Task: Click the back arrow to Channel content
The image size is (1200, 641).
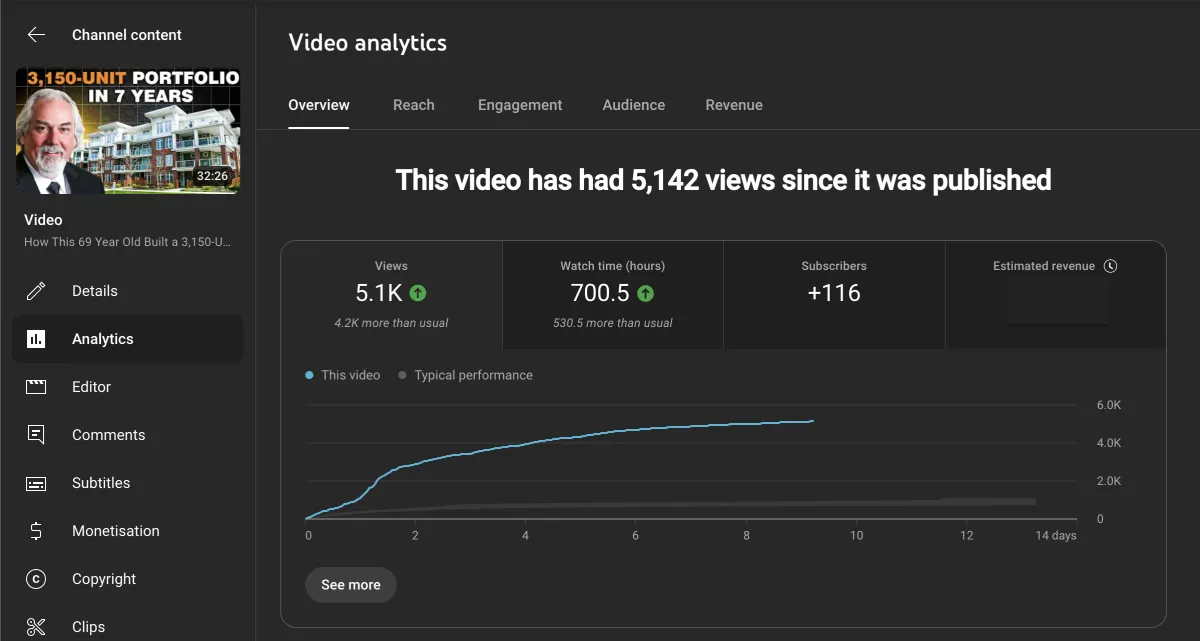Action: pyautogui.click(x=36, y=35)
